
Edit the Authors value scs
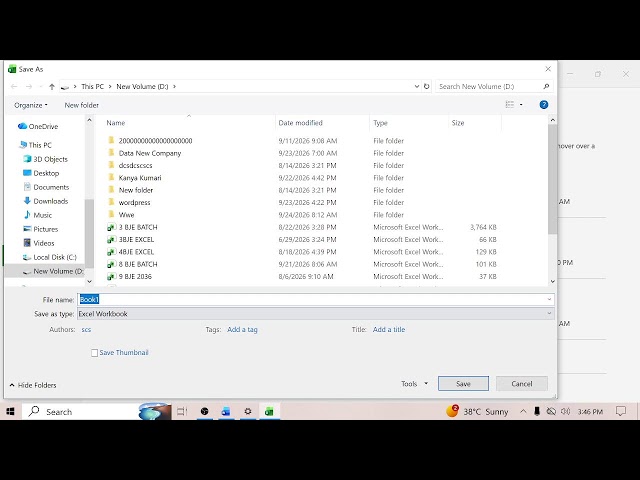click(x=86, y=329)
